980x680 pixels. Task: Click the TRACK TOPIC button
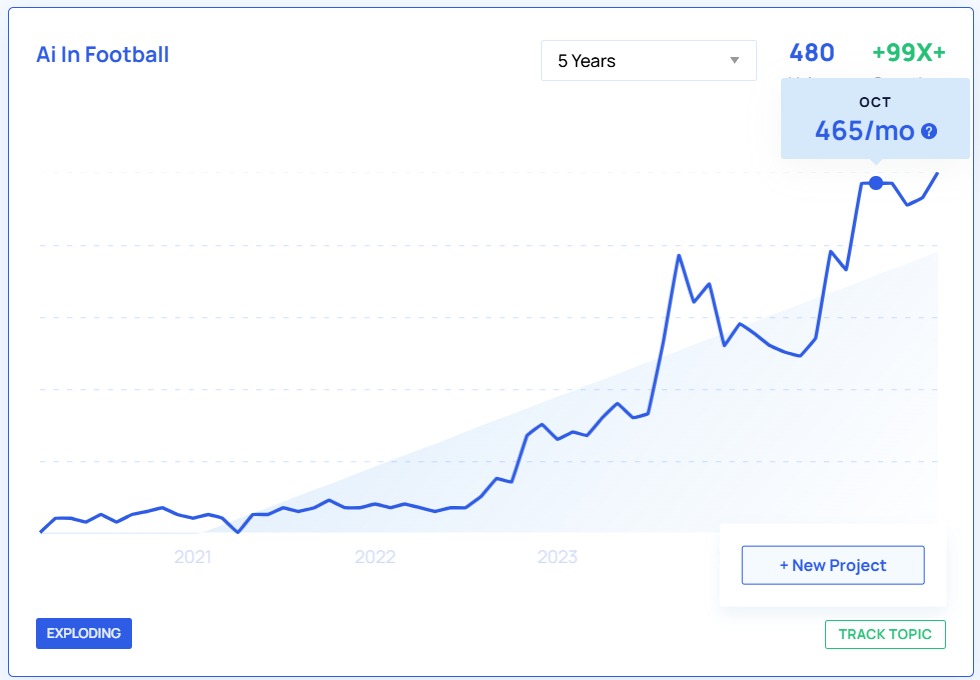886,634
